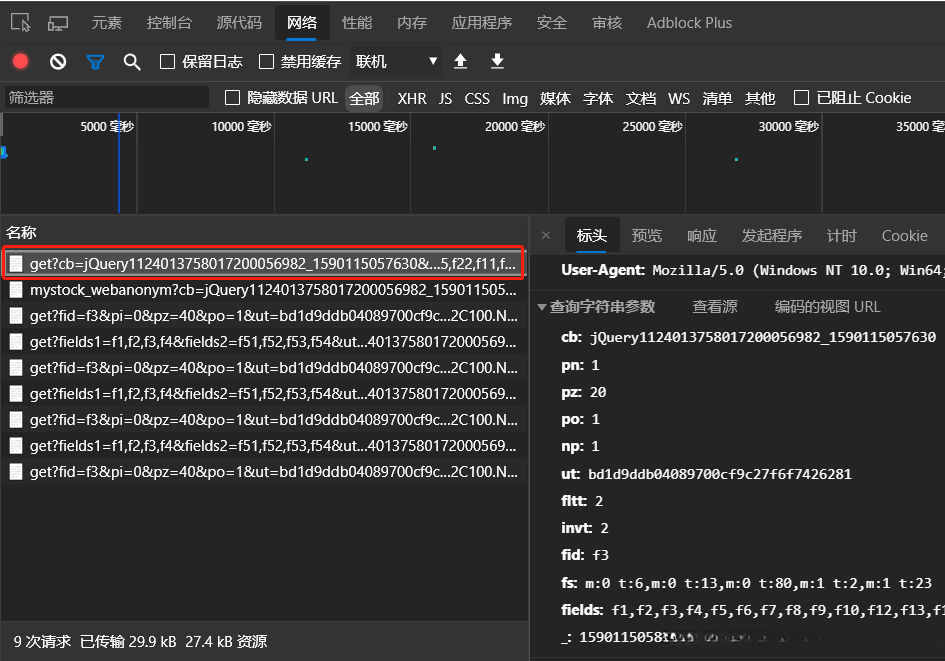The width and height of the screenshot is (945, 661).
Task: Import a HAR file
Action: click(x=460, y=61)
